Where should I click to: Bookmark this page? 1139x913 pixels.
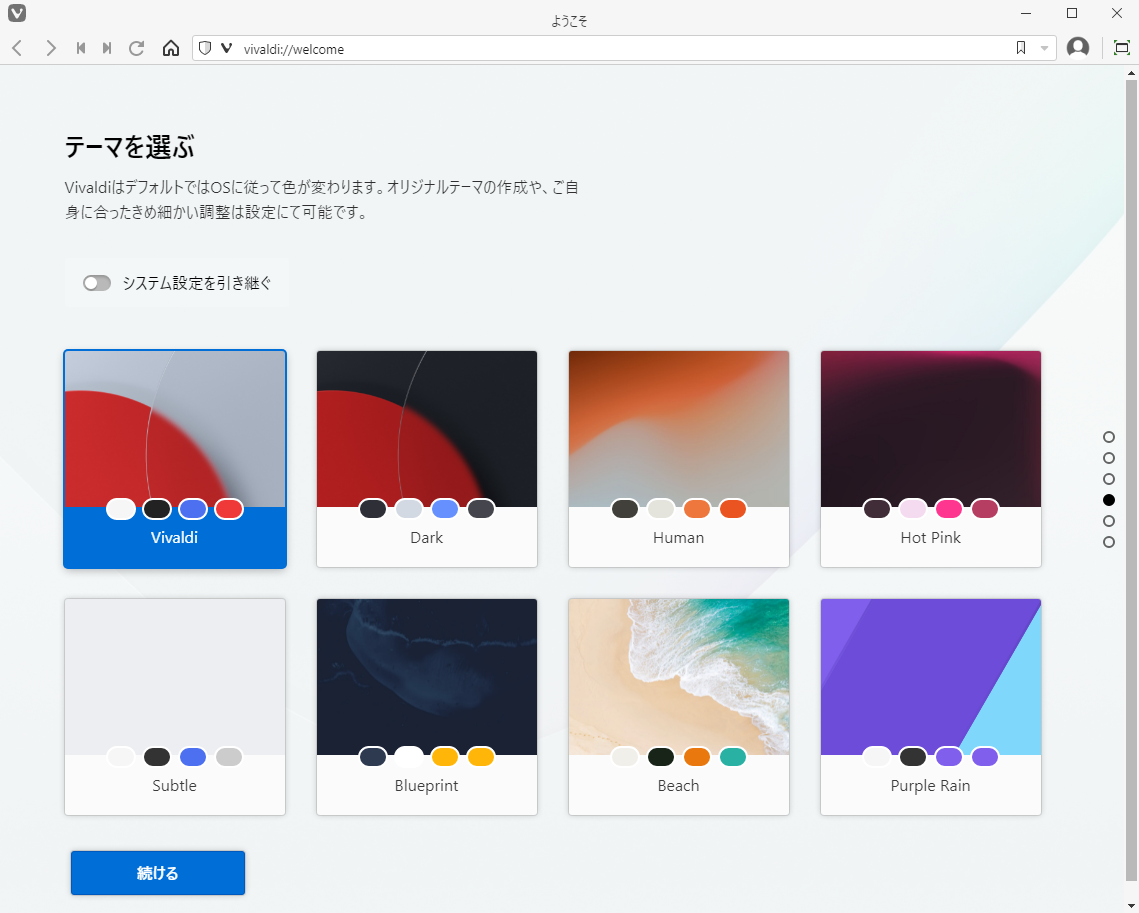pos(1021,49)
